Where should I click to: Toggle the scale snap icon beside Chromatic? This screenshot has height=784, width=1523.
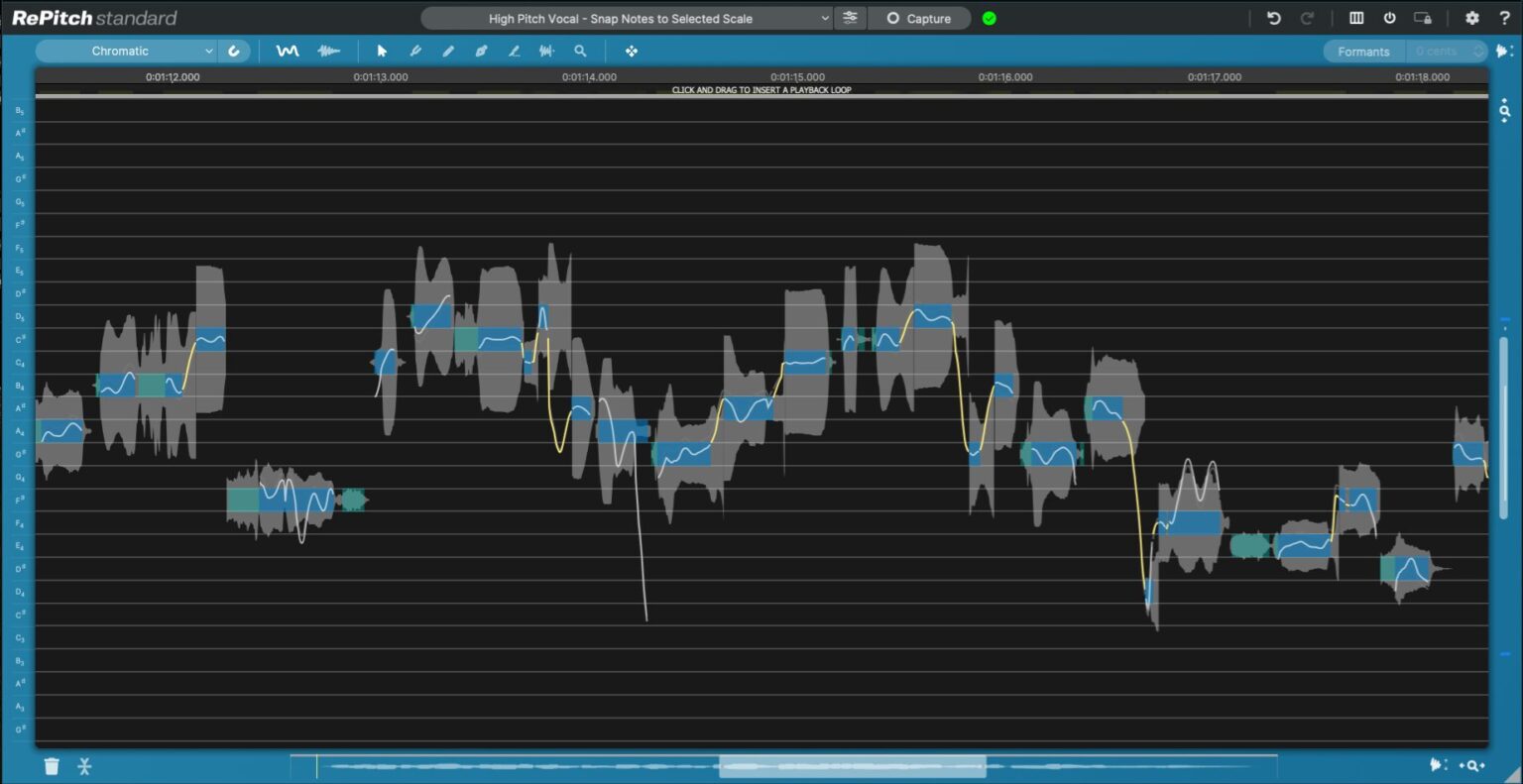coord(234,51)
